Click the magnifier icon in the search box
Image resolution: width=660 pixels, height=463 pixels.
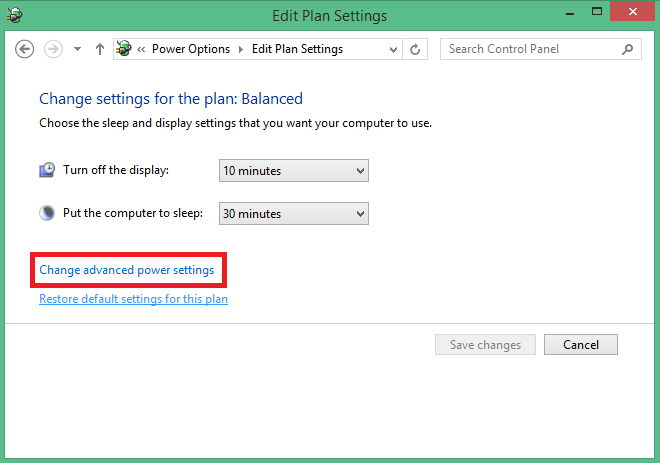click(x=627, y=49)
